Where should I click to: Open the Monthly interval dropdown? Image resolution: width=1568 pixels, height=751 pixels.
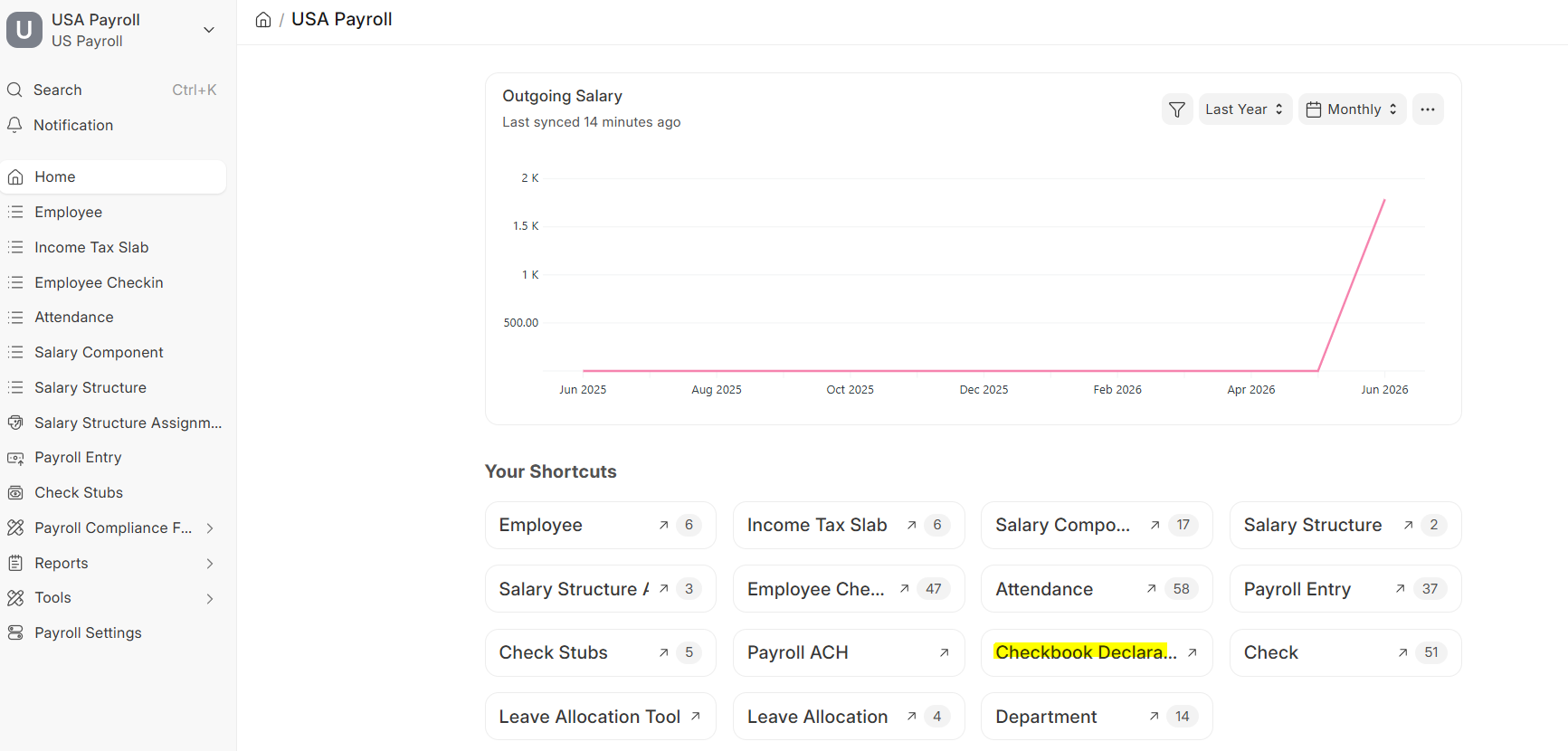click(x=1353, y=109)
